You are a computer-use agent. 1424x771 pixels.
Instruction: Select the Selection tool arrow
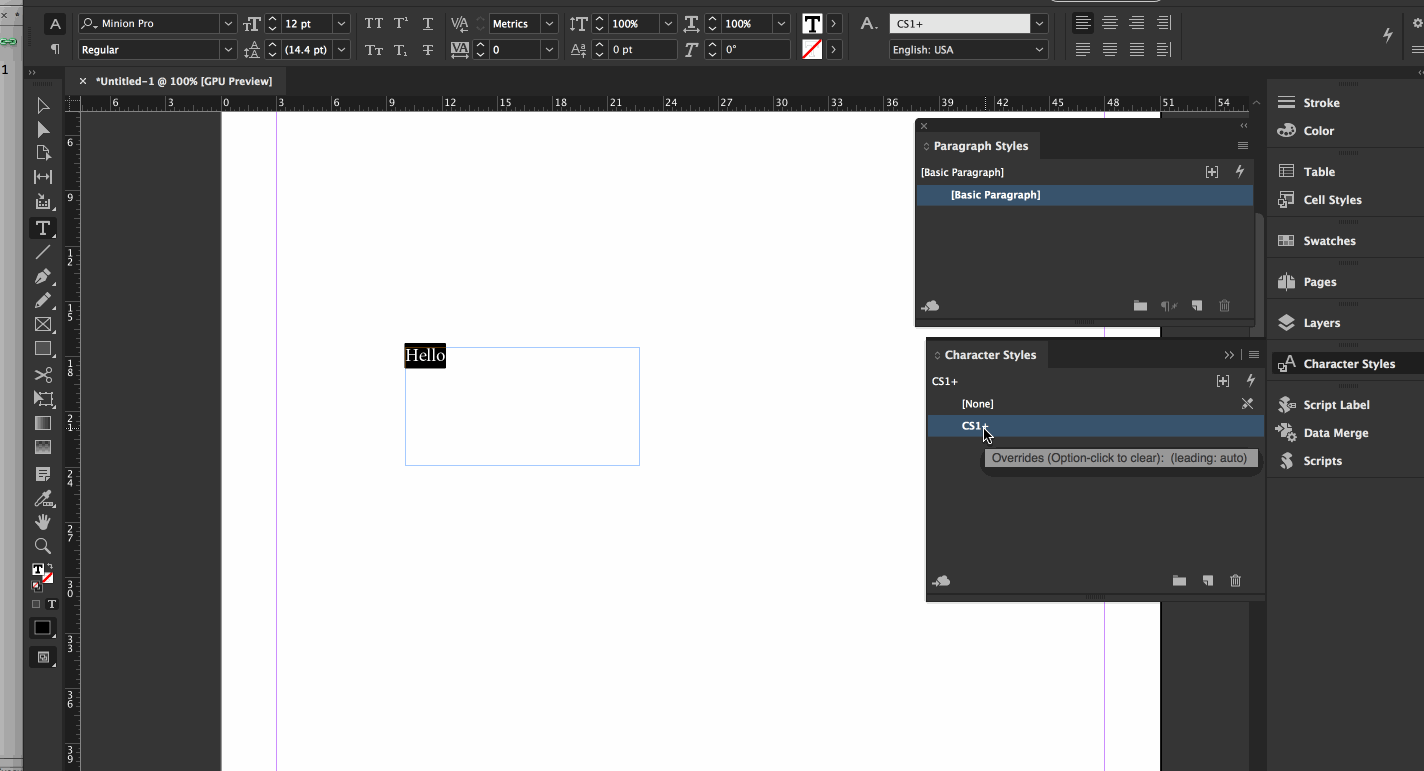point(43,105)
